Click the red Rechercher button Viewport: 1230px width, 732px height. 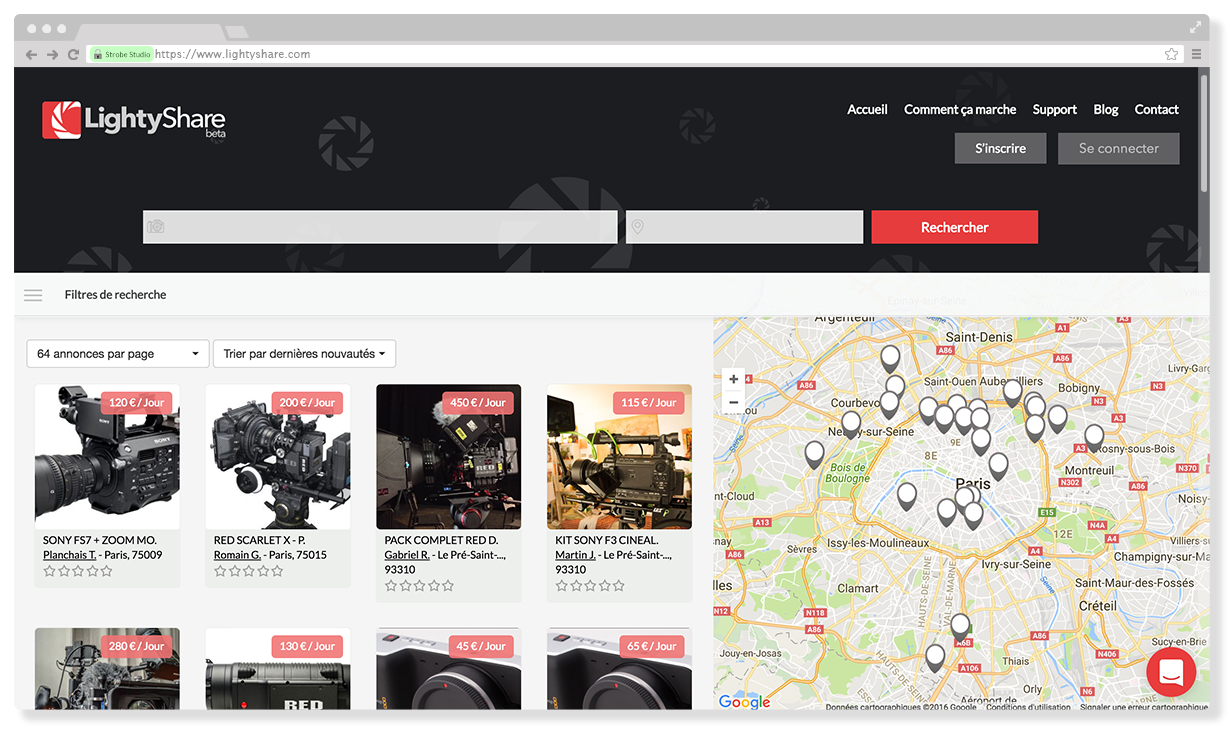[x=954, y=226]
